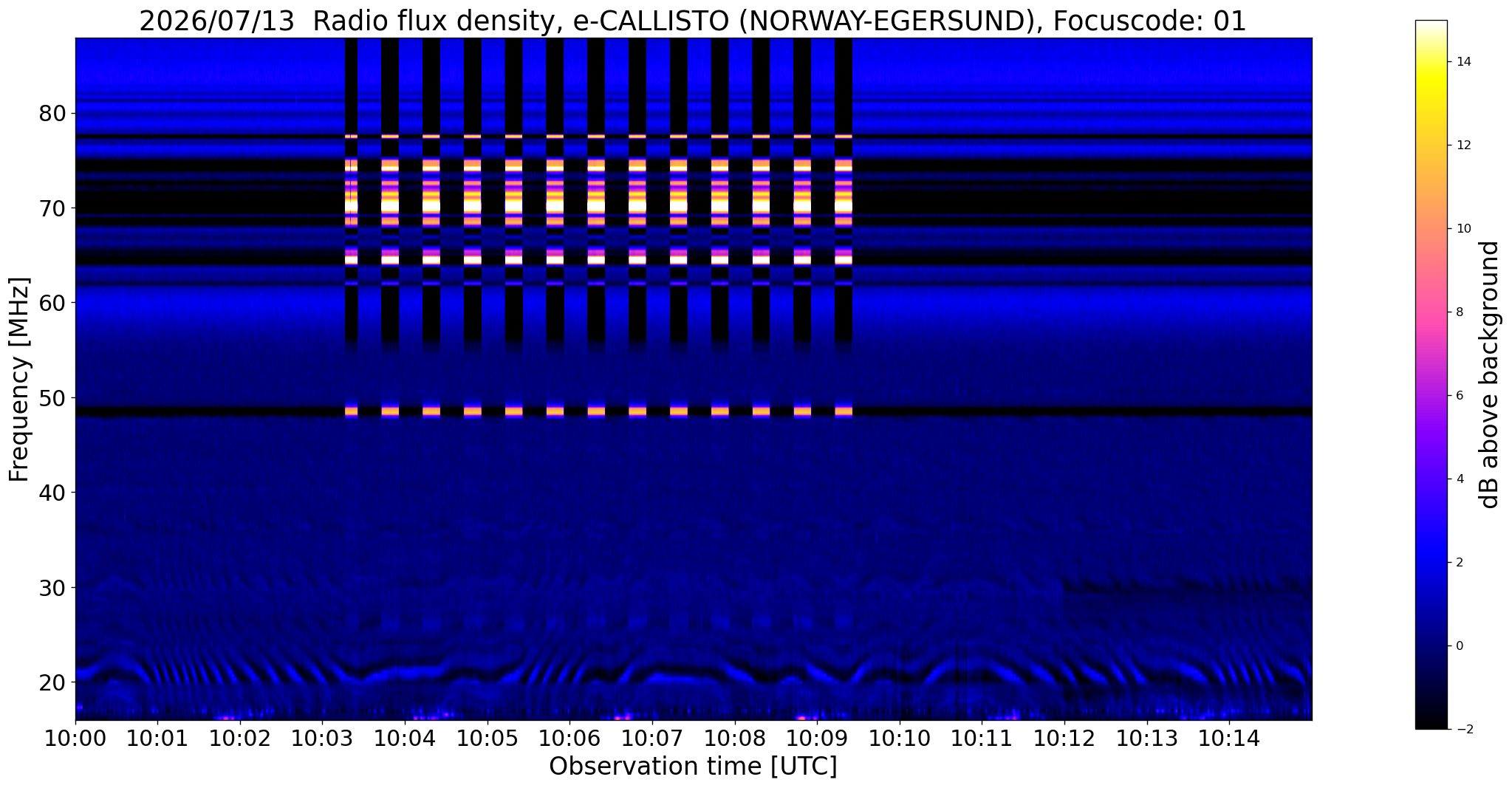
Task: Click the 10:14 time tick label
Action: coord(1229,738)
